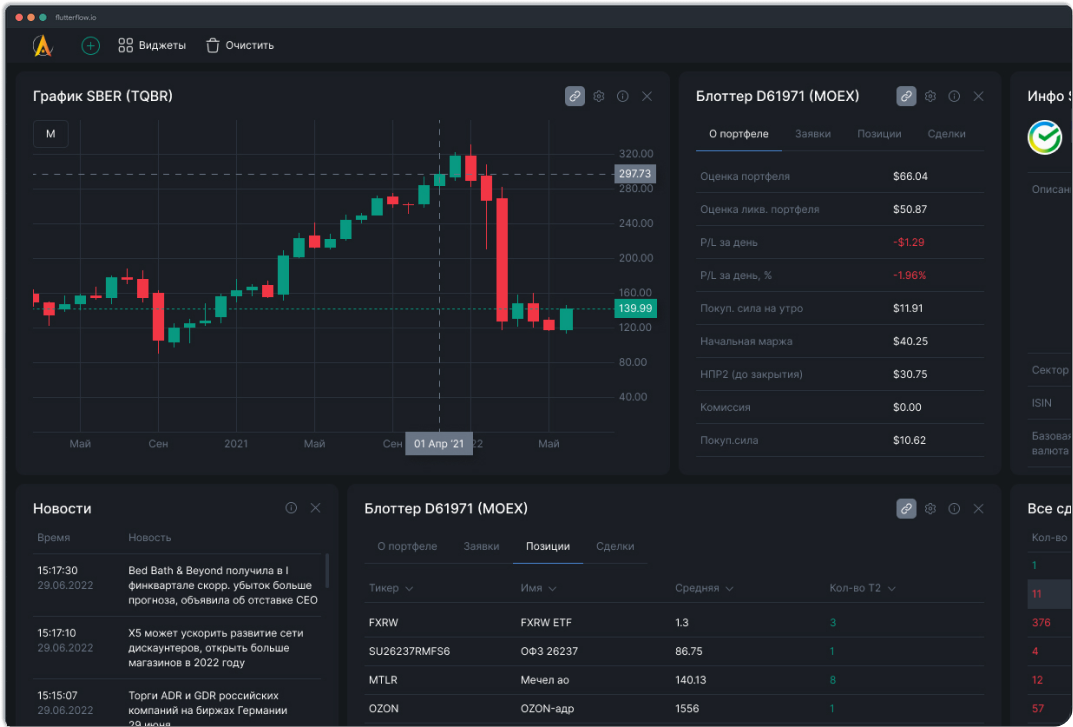The image size is (1073, 727).
Task: Click the P/L за день, % value -1.96%
Action: [909, 275]
